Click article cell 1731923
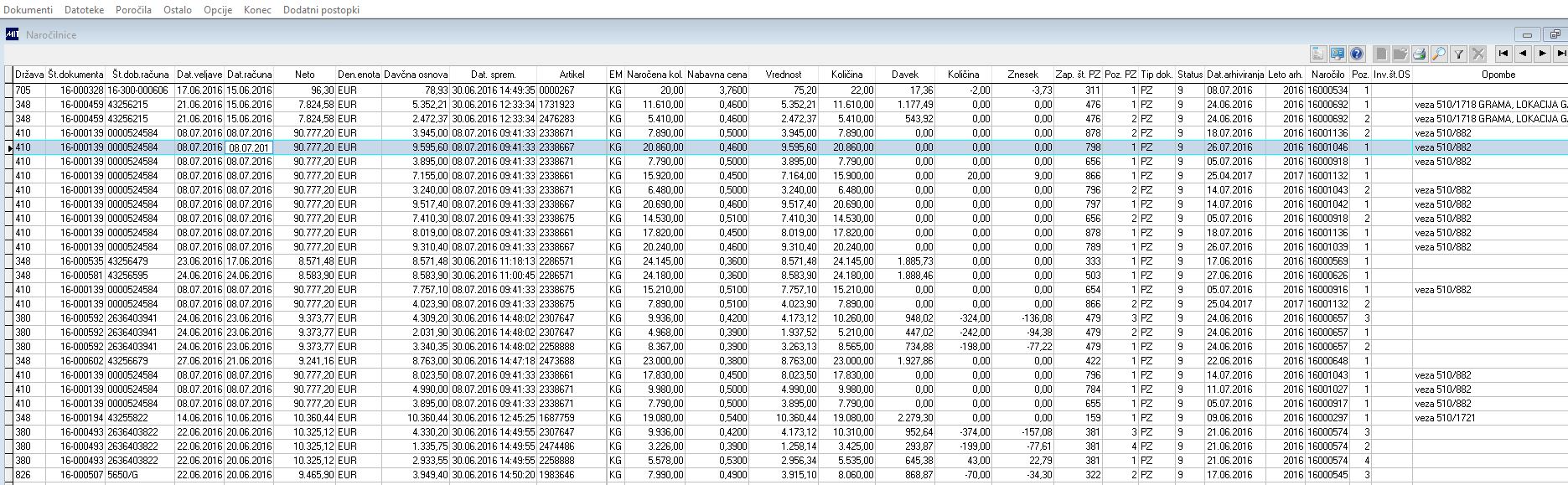 pos(572,105)
